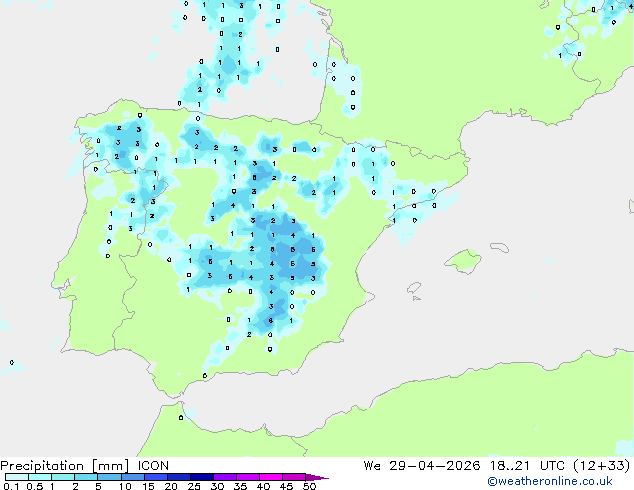The height and width of the screenshot is (490, 634).
Task: Select the 0.5–1 mm legend swatch
Action: click(x=40, y=477)
